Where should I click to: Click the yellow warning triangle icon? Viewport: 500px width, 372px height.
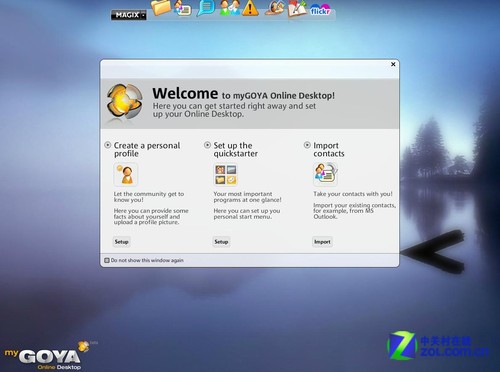click(x=250, y=8)
